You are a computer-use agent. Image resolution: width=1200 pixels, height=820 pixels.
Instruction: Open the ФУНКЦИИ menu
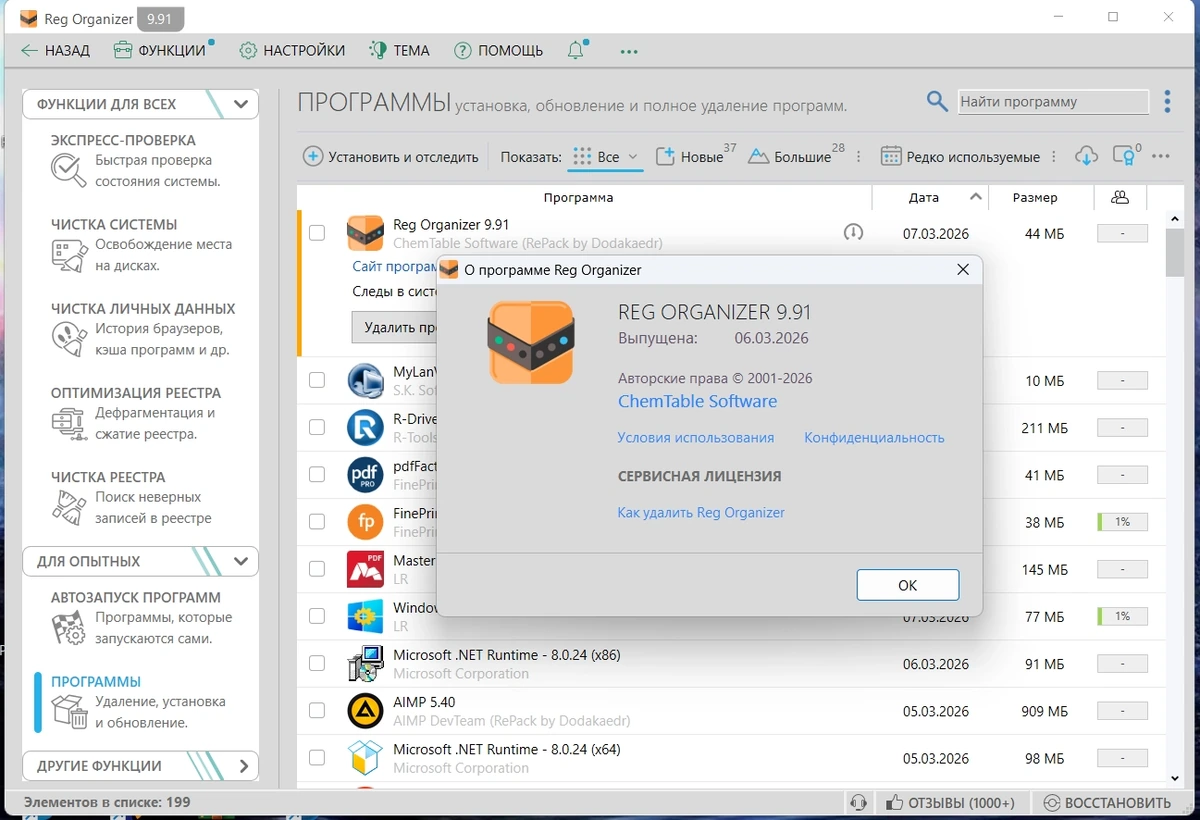click(x=160, y=50)
